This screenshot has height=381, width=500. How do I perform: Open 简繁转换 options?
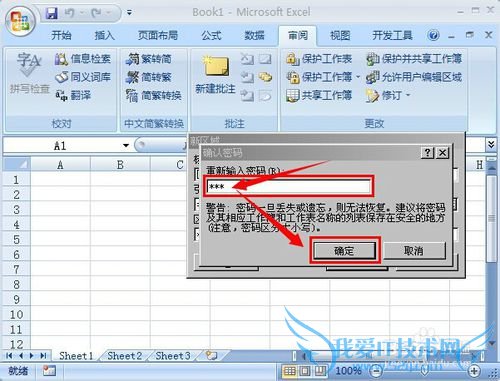tap(154, 95)
